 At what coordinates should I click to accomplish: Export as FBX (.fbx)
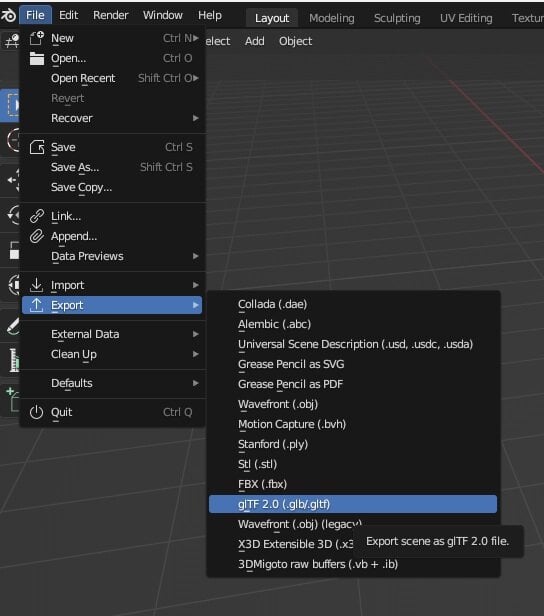tap(353, 484)
